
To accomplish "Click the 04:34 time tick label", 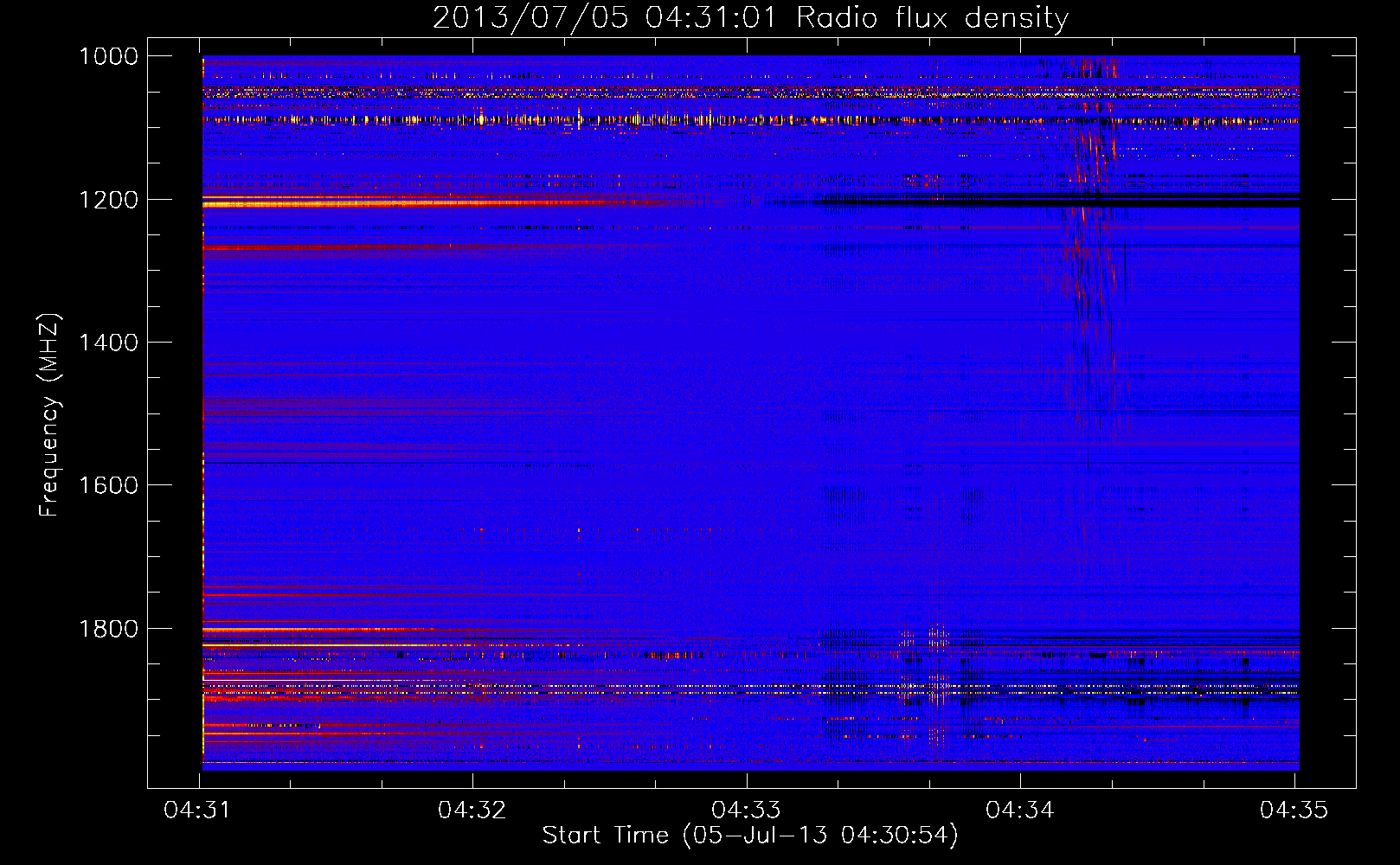I will click(x=1020, y=810).
